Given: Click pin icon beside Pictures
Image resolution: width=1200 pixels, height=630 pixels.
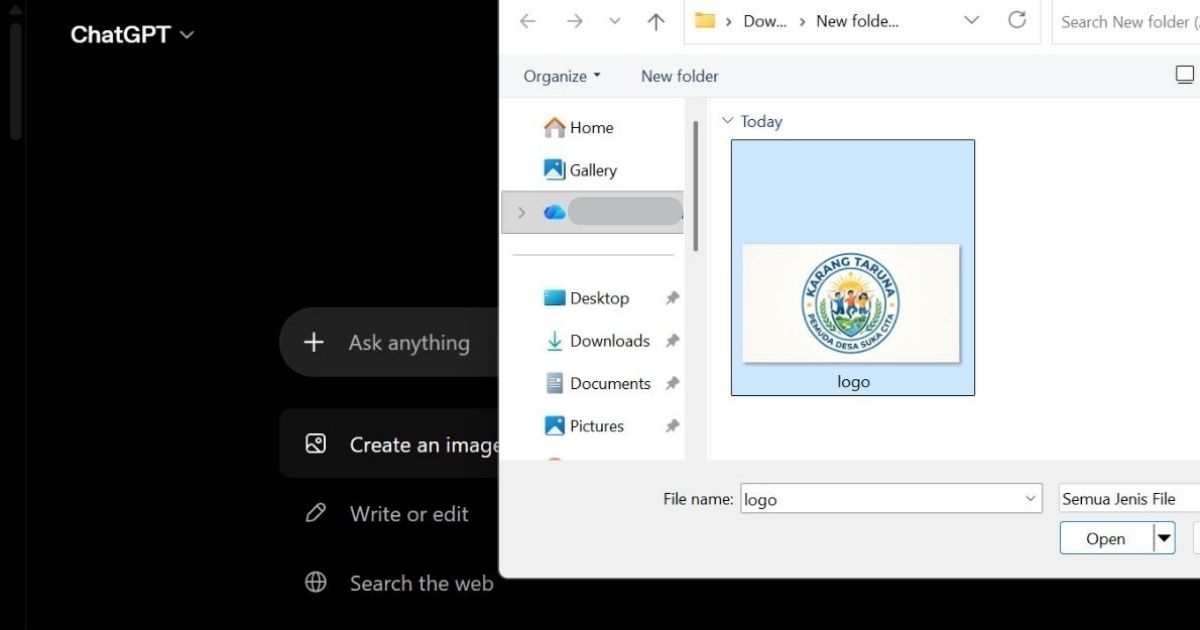Looking at the screenshot, I should [x=672, y=426].
